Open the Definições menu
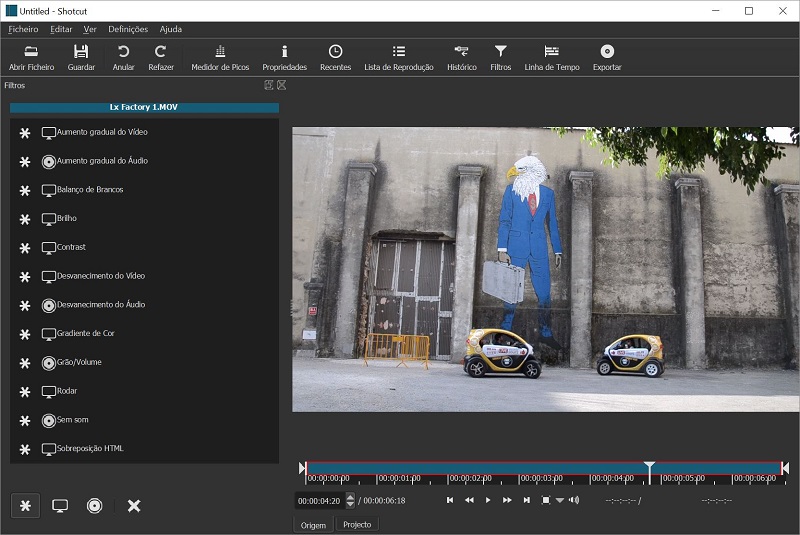Viewport: 800px width, 535px height. (x=128, y=29)
